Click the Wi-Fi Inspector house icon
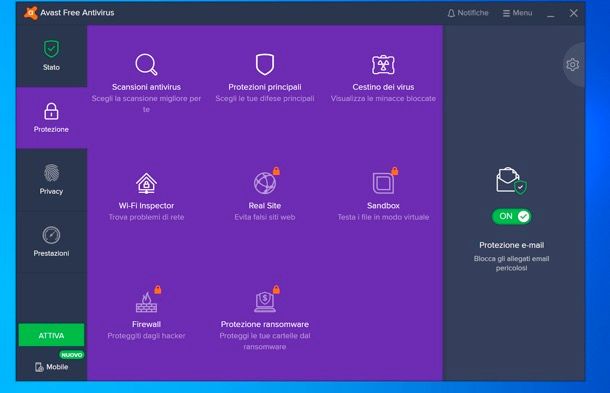The width and height of the screenshot is (610, 393). [146, 183]
